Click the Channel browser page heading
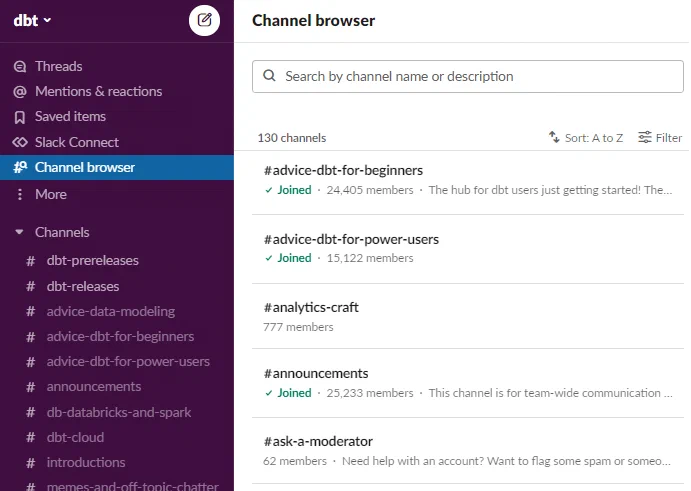Screen dimensions: 691x491 [x=313, y=21]
